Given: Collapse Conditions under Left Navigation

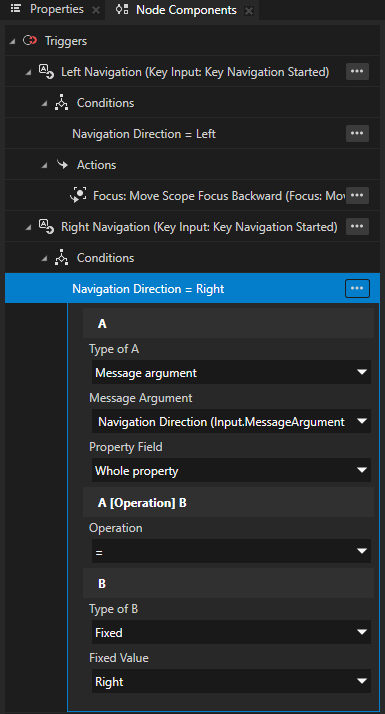Looking at the screenshot, I should 44,103.
